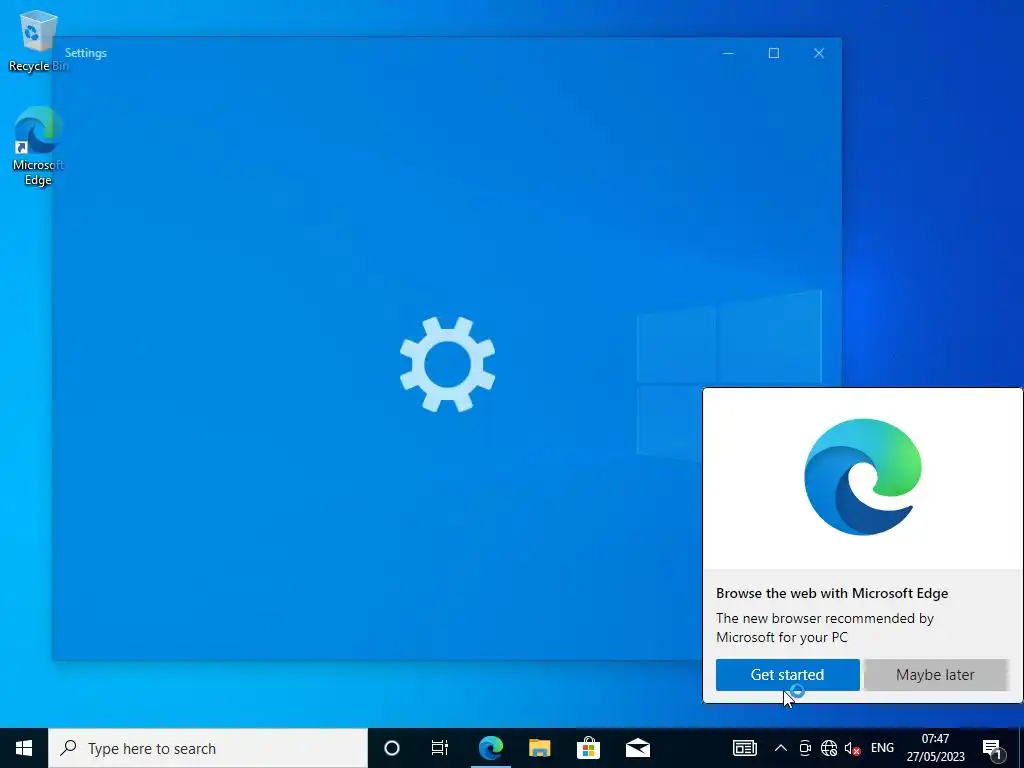
Task: Open the Windows Start menu
Action: pyautogui.click(x=24, y=748)
